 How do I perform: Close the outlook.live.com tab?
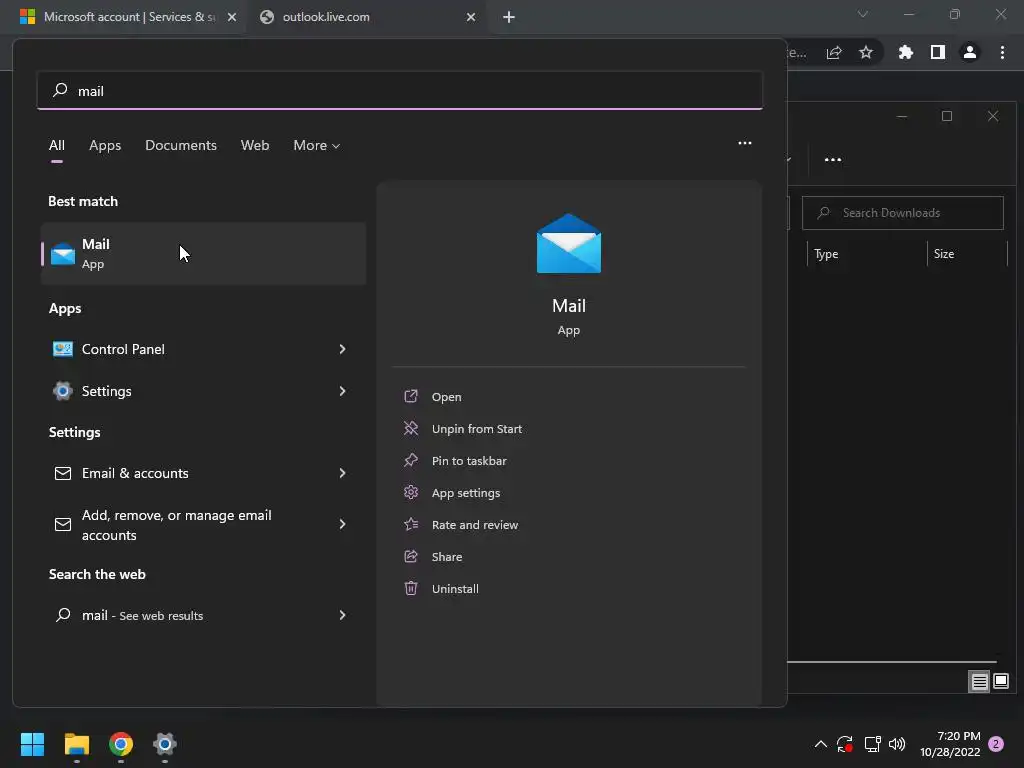coord(471,17)
